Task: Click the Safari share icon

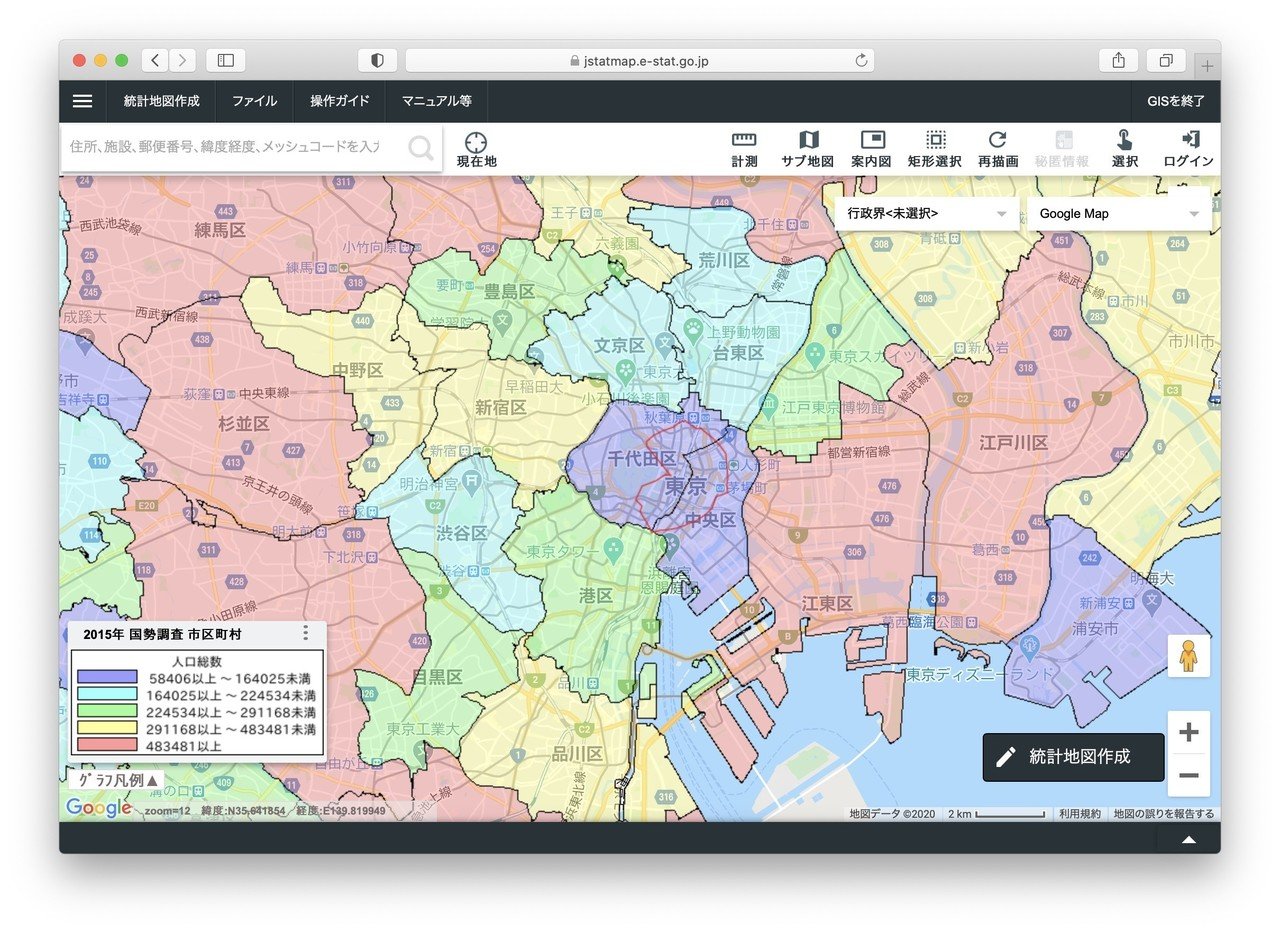Action: click(1118, 60)
